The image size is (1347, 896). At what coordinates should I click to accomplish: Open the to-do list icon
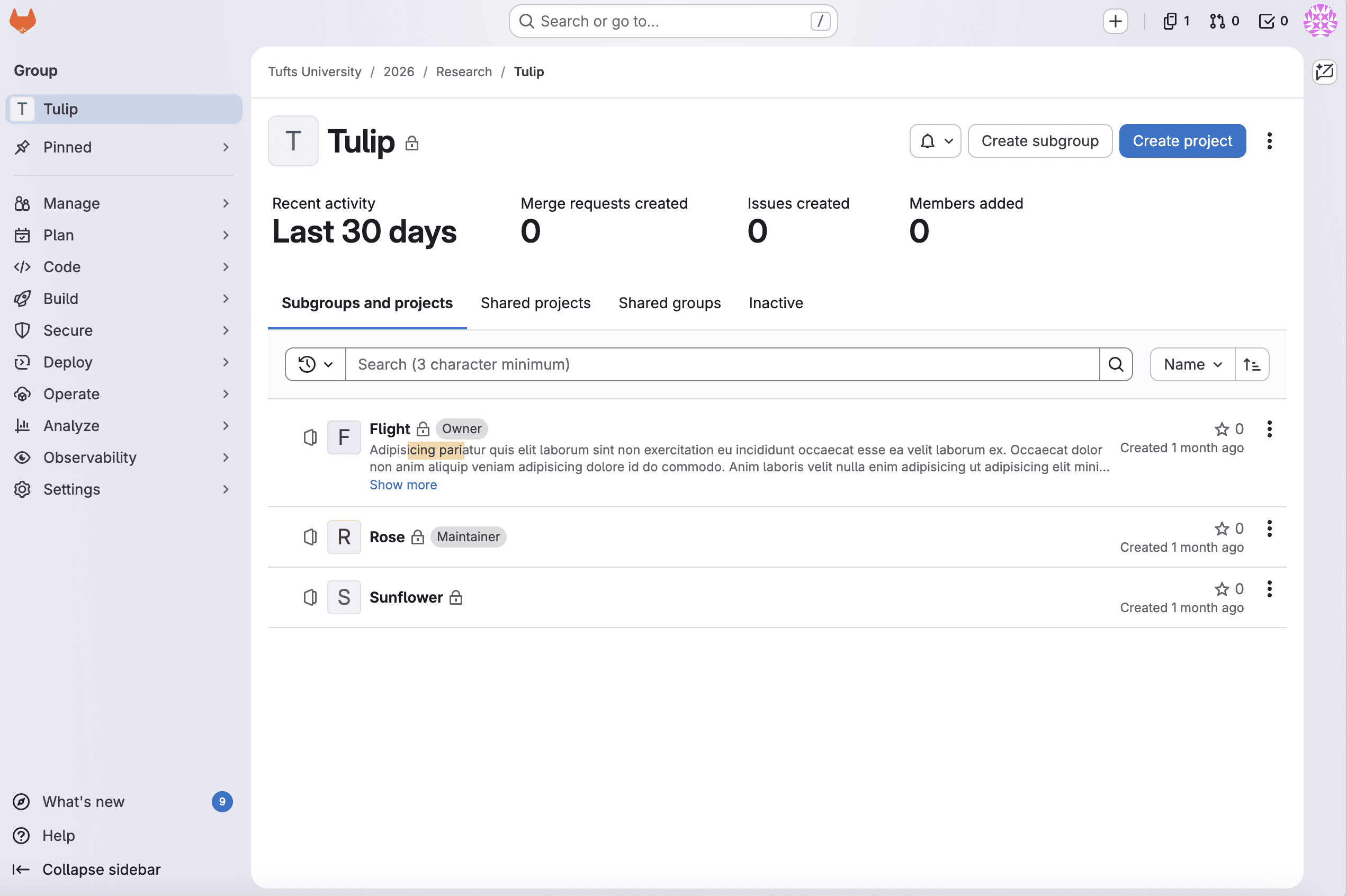pyautogui.click(x=1273, y=21)
